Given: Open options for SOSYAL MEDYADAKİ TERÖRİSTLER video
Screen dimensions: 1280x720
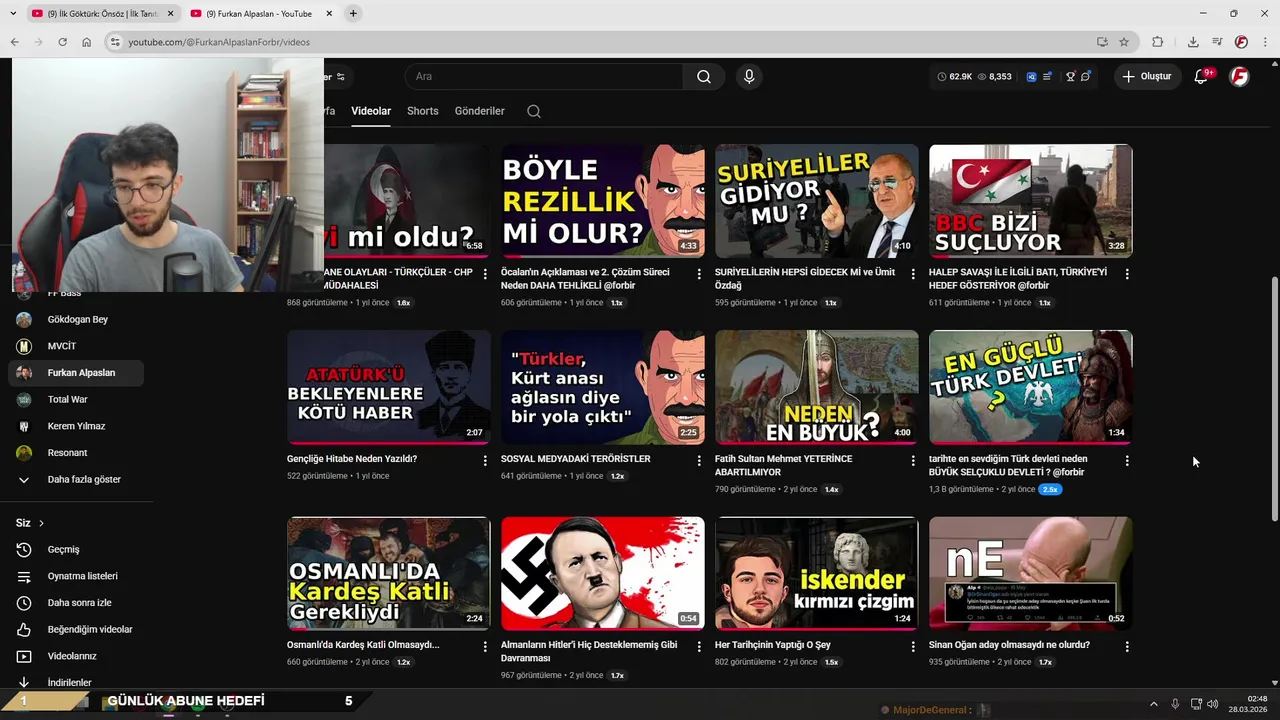Looking at the screenshot, I should coord(699,461).
